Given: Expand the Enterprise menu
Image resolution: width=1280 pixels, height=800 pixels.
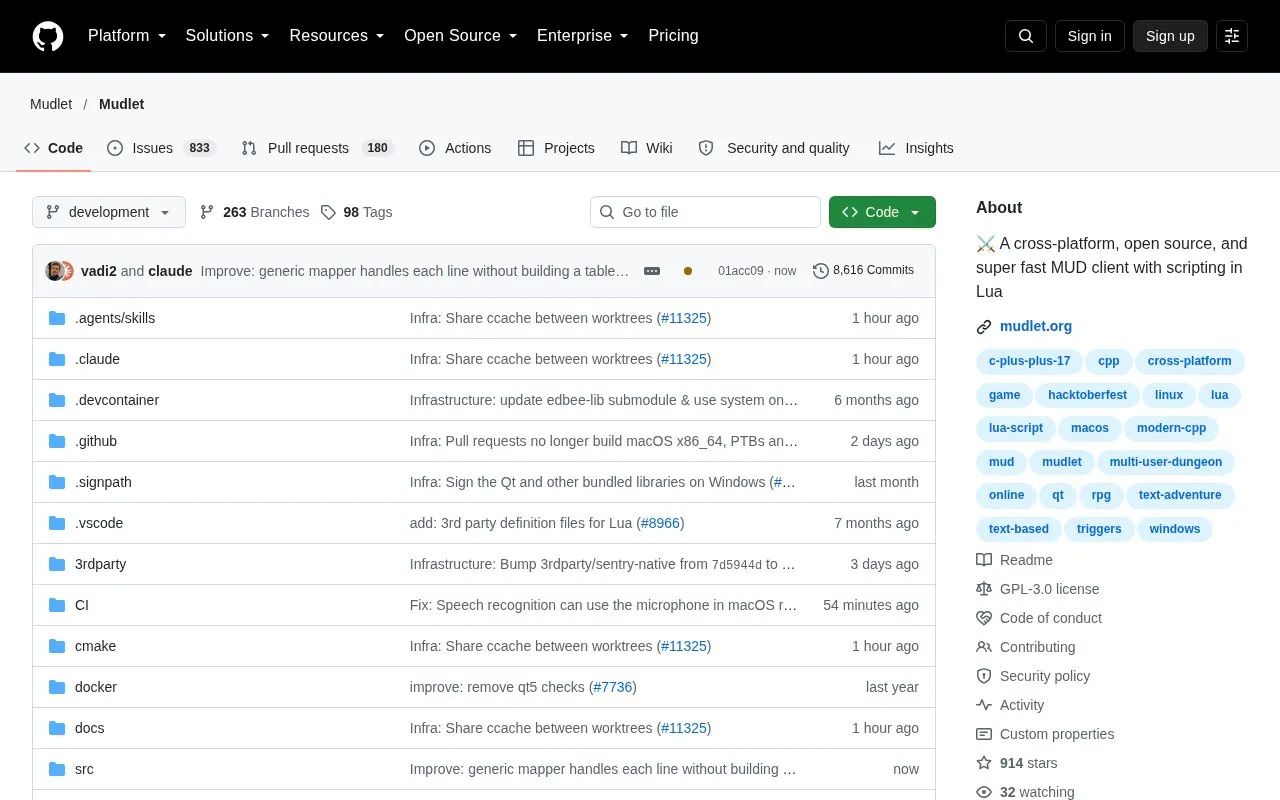Looking at the screenshot, I should pos(583,36).
